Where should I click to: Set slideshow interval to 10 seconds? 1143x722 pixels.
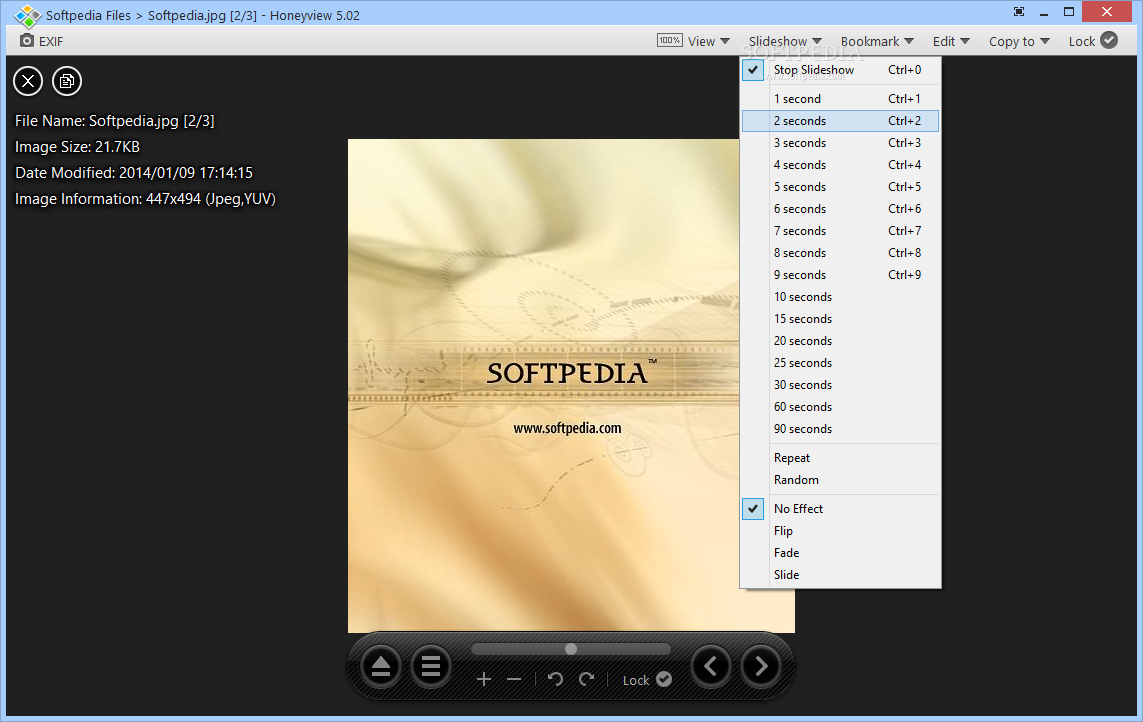click(840, 297)
